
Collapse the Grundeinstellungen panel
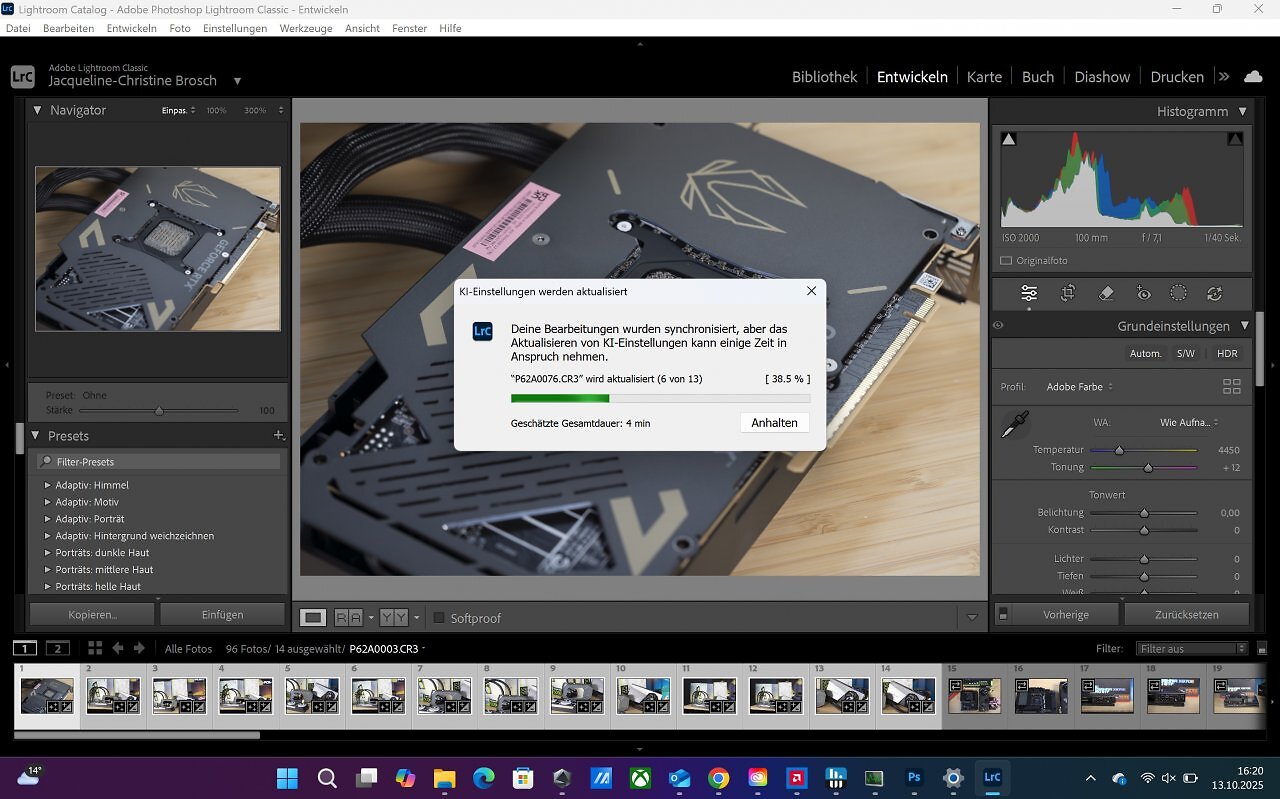pos(1244,326)
